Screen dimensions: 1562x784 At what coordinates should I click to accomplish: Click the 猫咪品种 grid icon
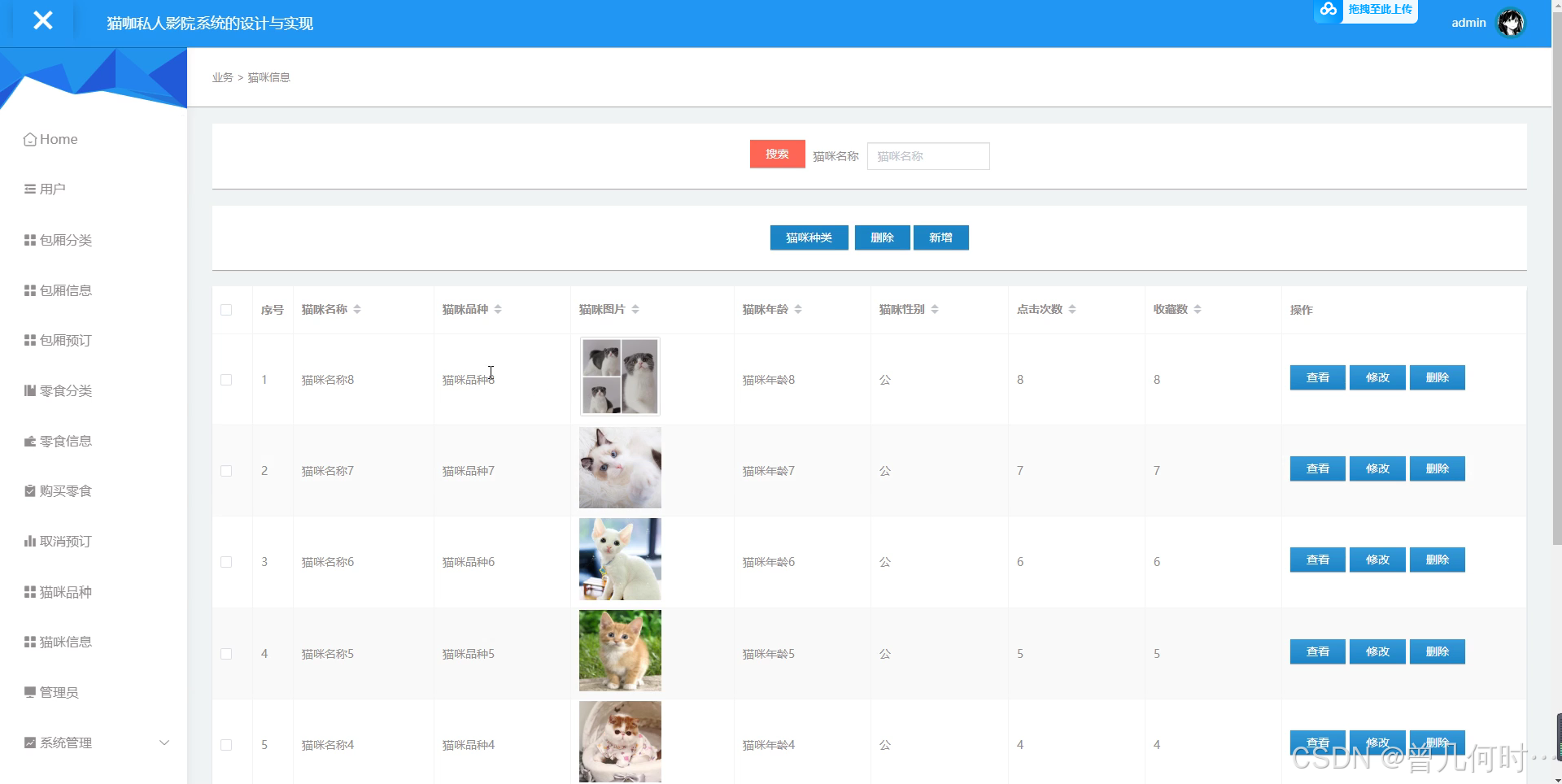point(30,592)
